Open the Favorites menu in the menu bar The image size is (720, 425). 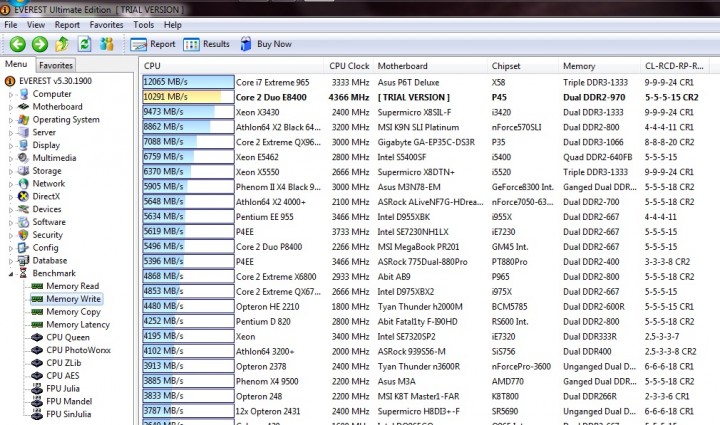[x=106, y=25]
